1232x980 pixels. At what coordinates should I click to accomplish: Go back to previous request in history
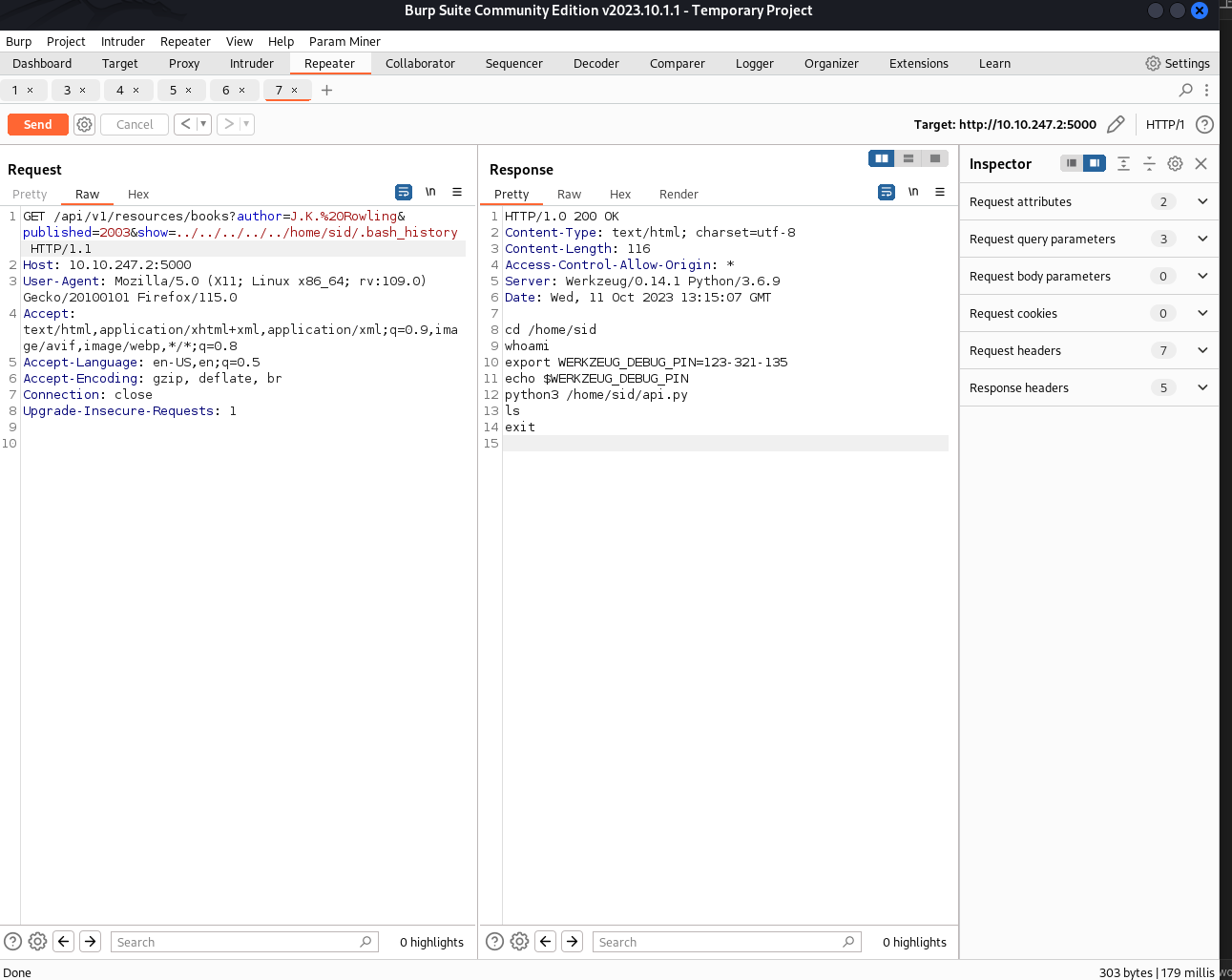tap(186, 124)
